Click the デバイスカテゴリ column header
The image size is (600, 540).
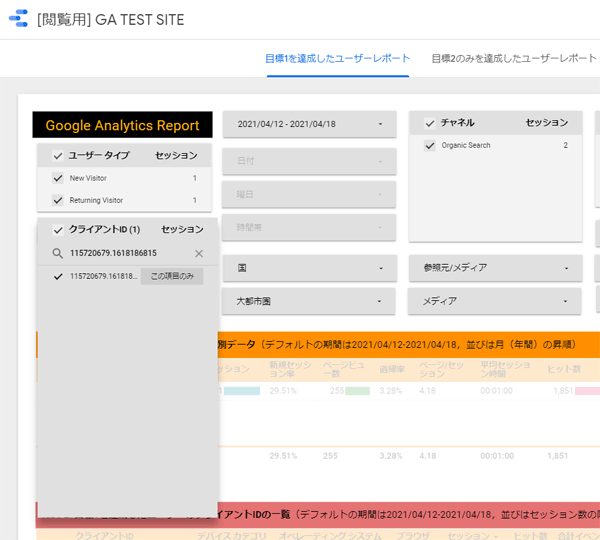click(232, 536)
